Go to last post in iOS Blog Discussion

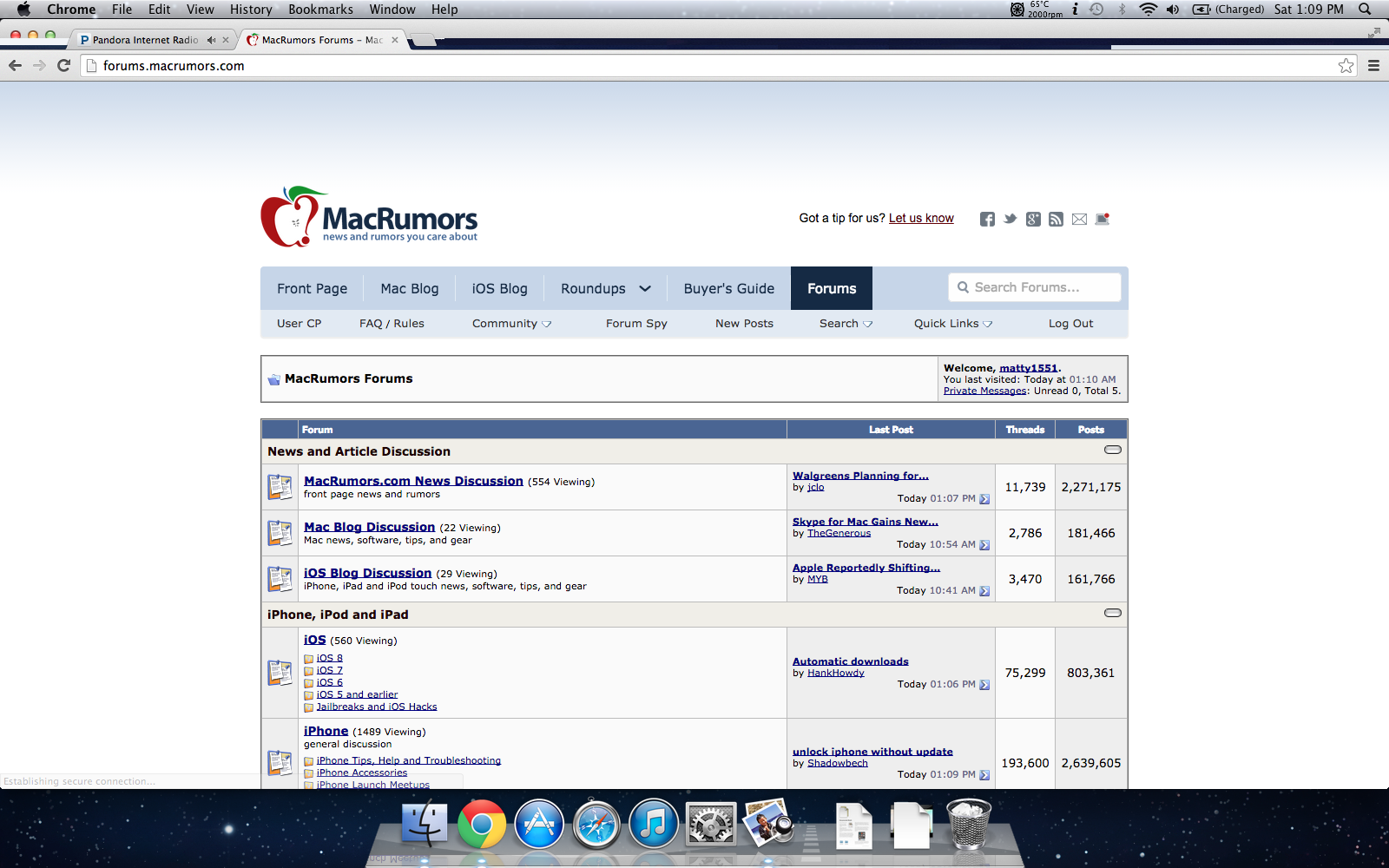(984, 591)
